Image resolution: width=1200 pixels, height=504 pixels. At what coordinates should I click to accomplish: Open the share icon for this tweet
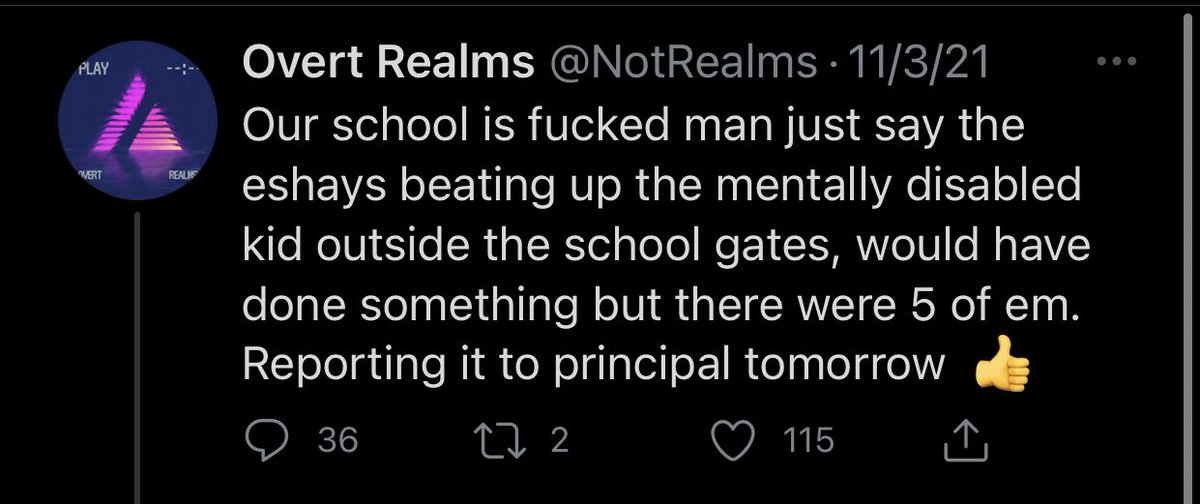[960, 442]
